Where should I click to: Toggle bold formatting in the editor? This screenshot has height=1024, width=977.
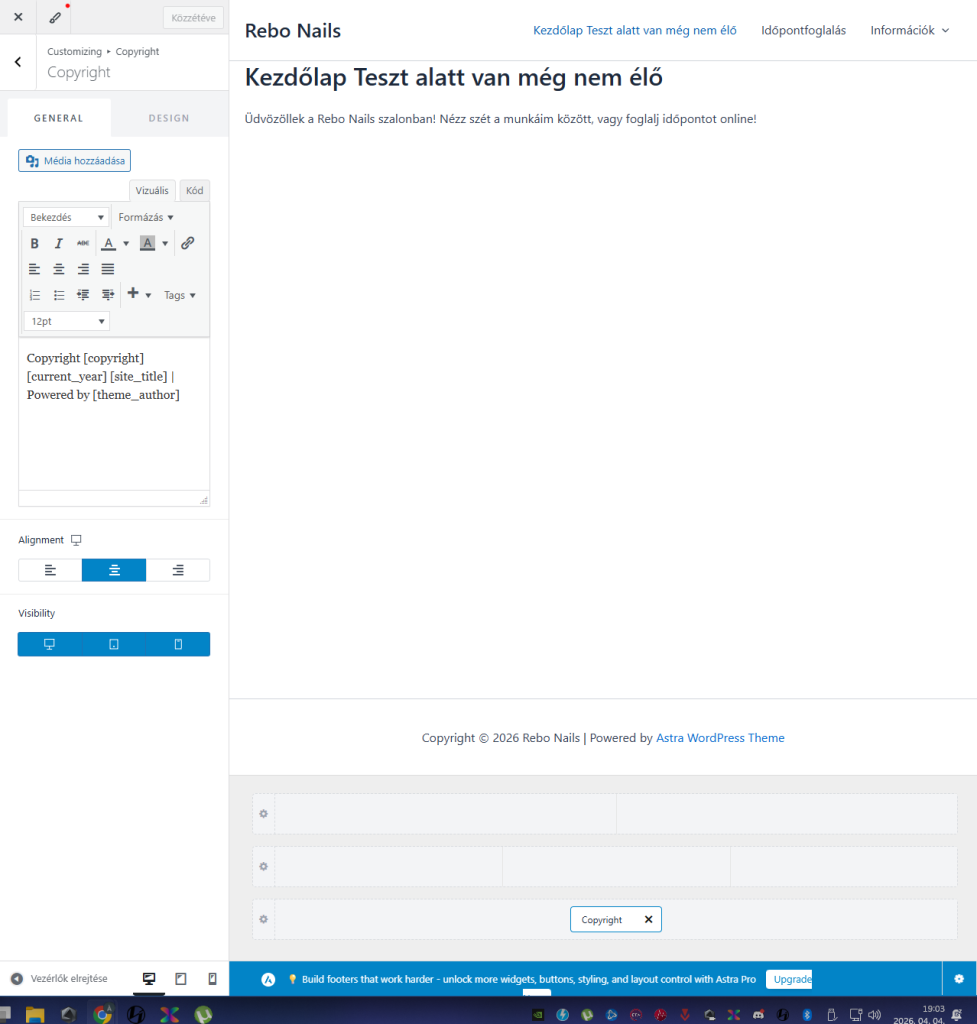tap(34, 243)
